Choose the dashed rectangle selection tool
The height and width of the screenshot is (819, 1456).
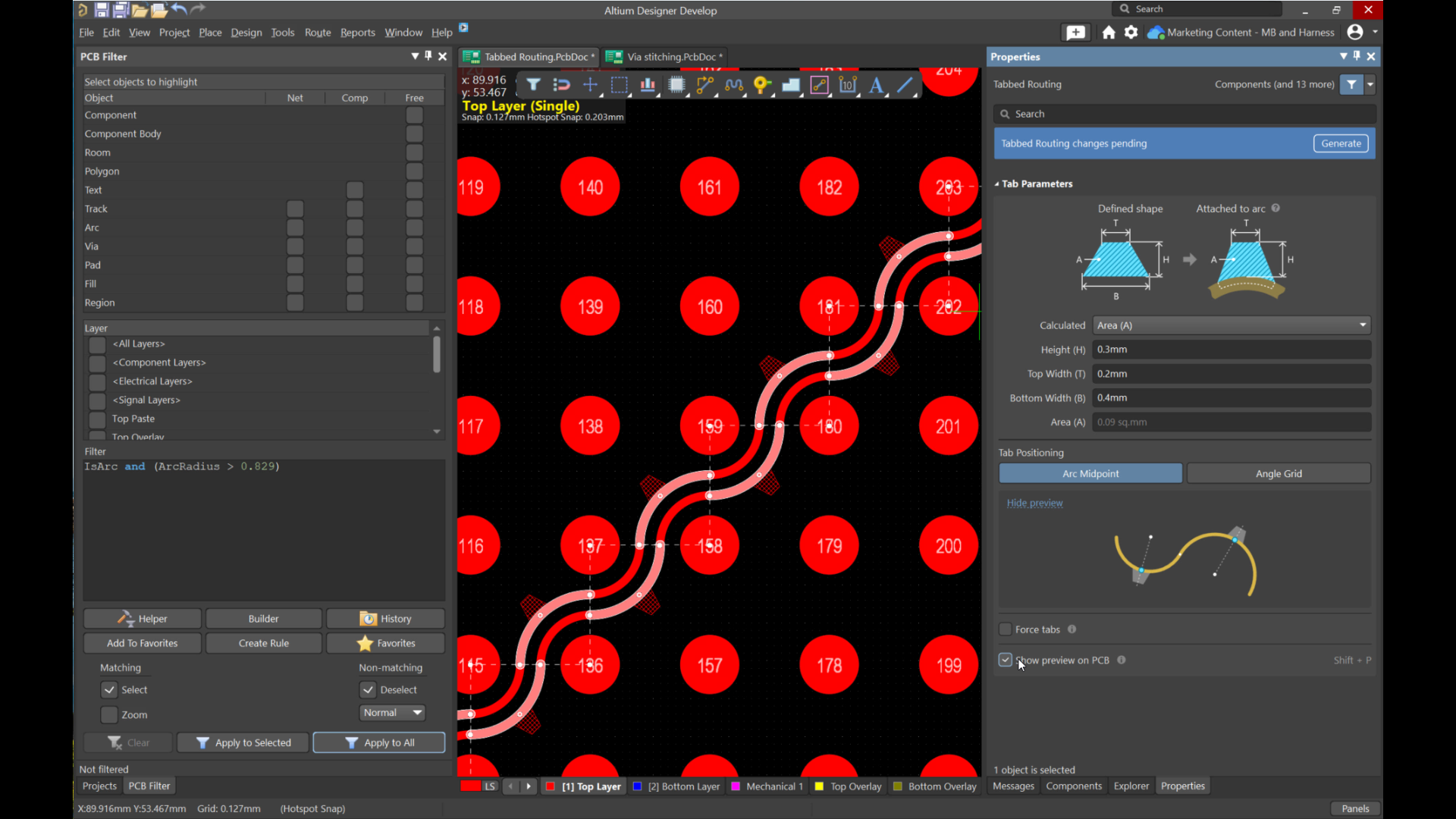[619, 85]
